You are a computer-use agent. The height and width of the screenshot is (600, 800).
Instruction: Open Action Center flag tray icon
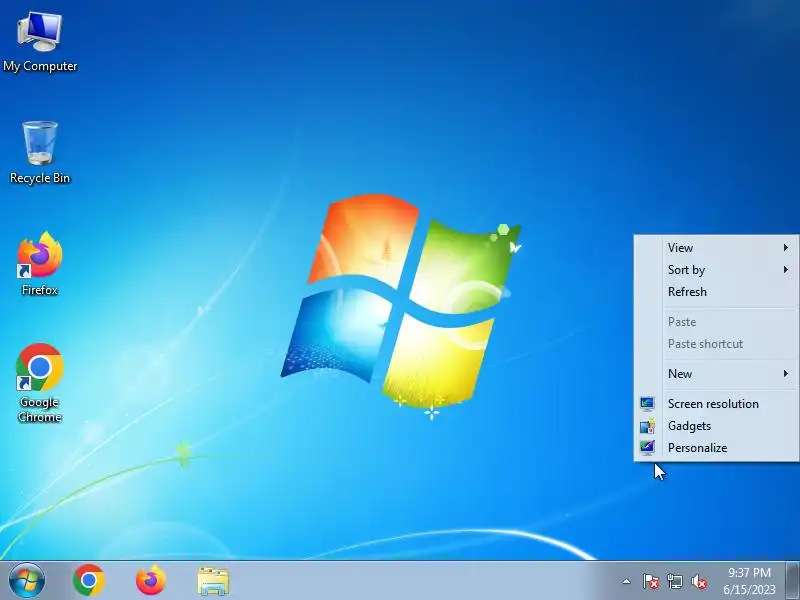(651, 581)
